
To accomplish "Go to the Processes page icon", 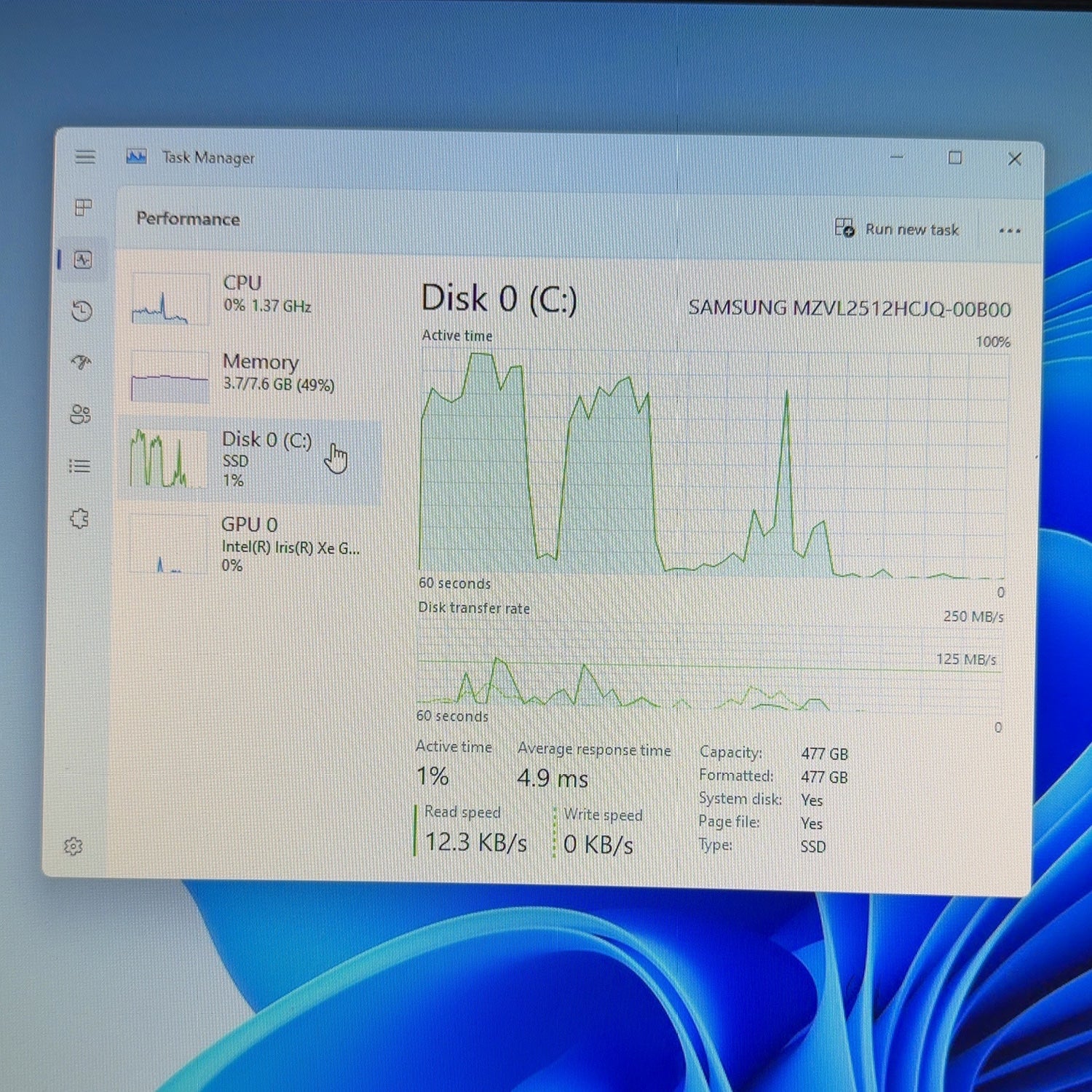I will tap(84, 208).
